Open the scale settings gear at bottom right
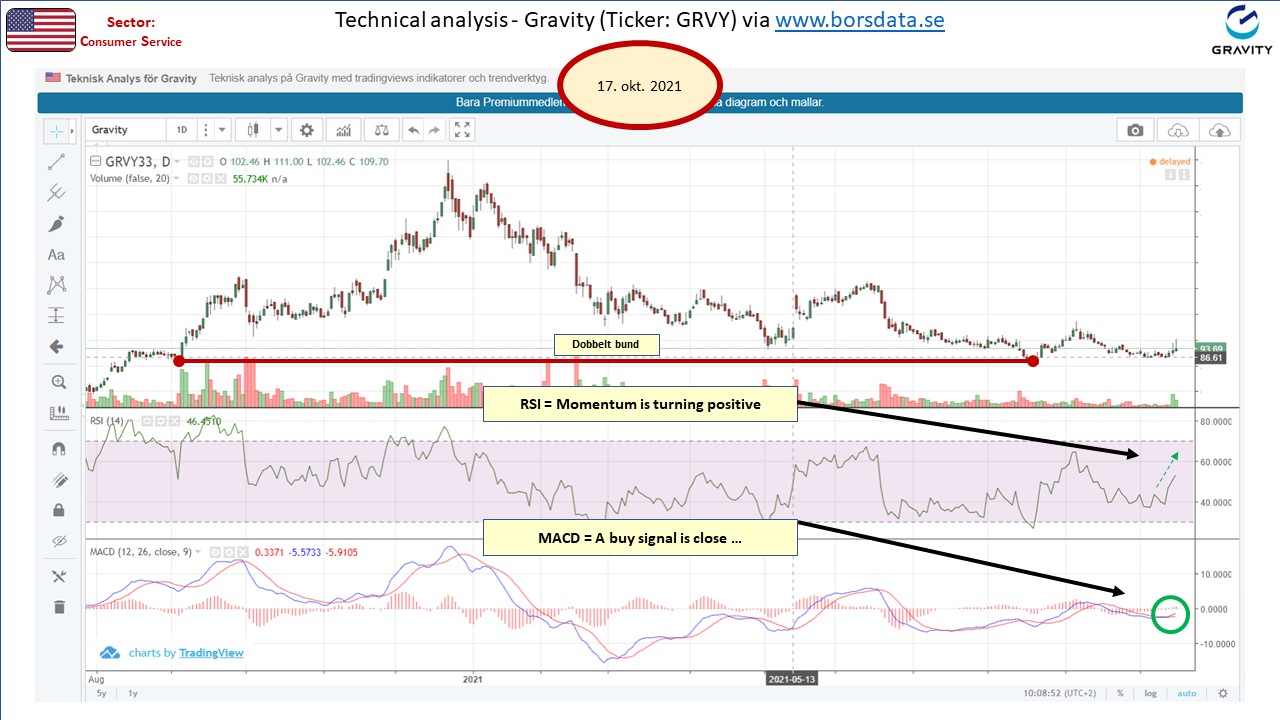This screenshot has height=720, width=1280. click(x=1222, y=693)
